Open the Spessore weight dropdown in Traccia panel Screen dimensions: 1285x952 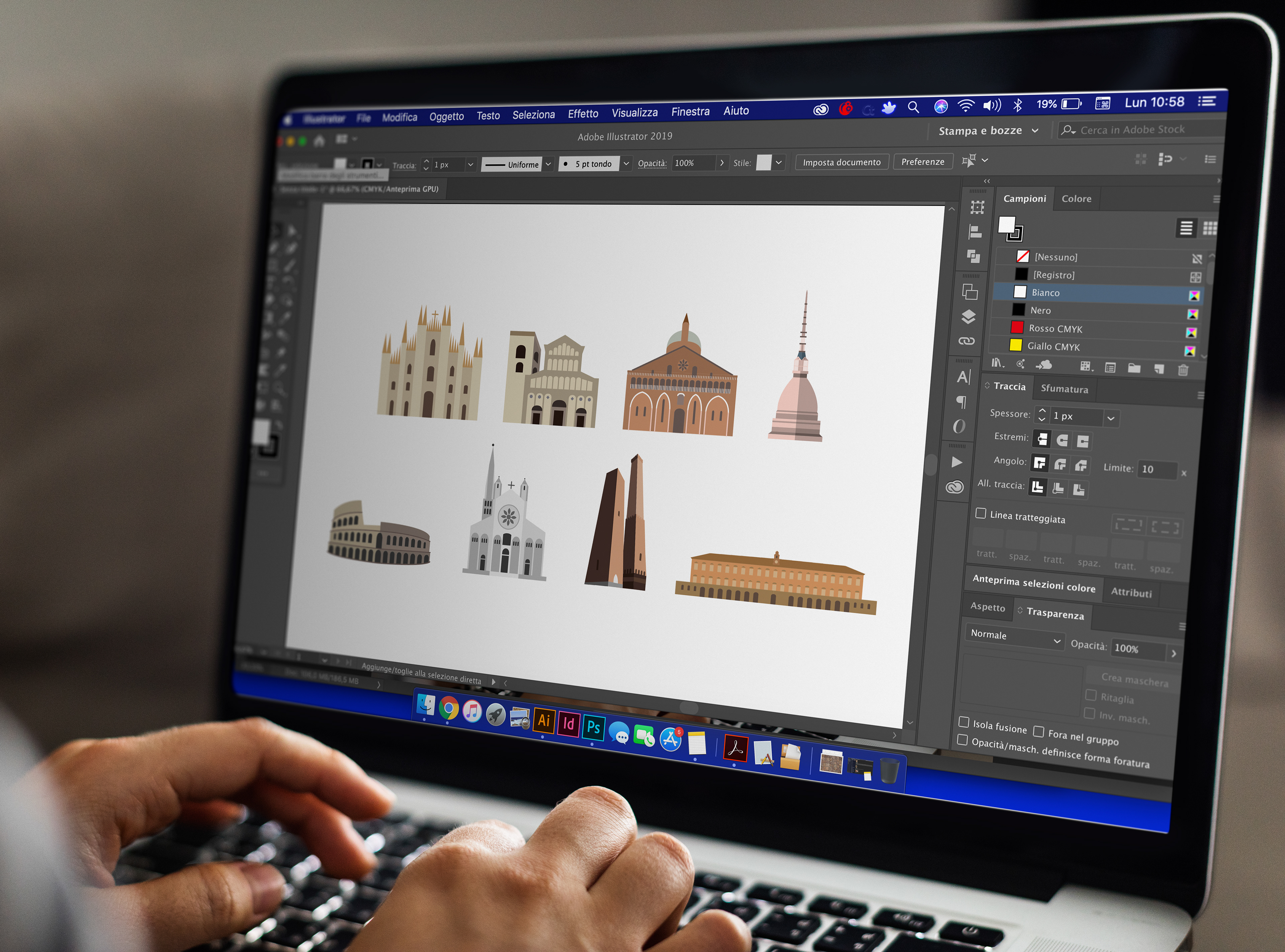point(1111,418)
